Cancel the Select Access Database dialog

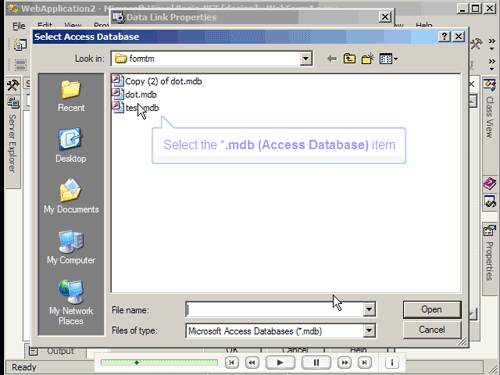click(x=432, y=330)
